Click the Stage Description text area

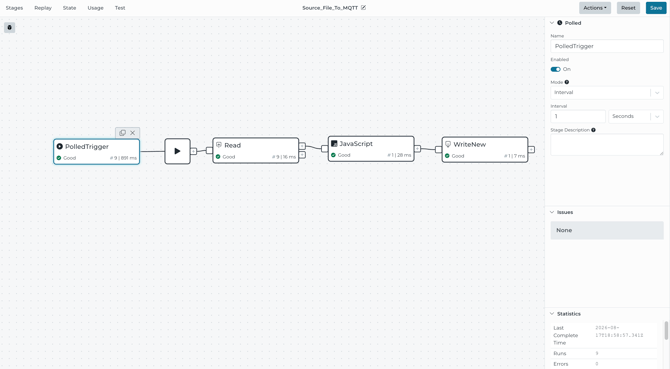point(607,144)
